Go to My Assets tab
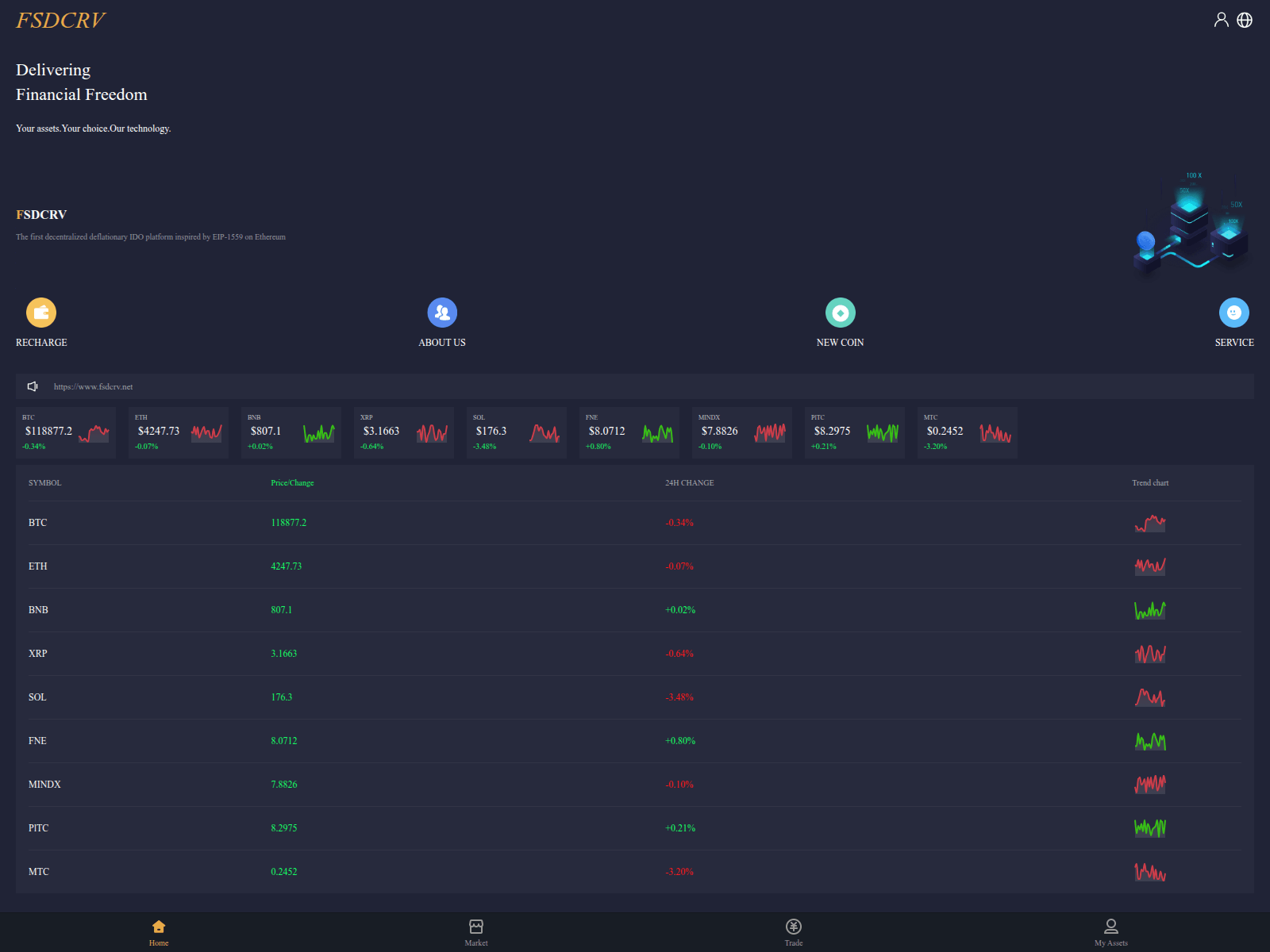The width and height of the screenshot is (1270, 952). click(x=1110, y=932)
